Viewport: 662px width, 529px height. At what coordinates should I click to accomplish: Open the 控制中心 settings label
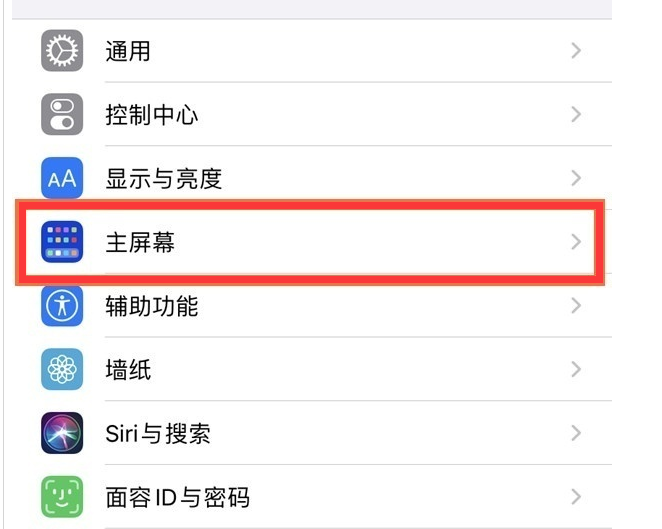[152, 115]
